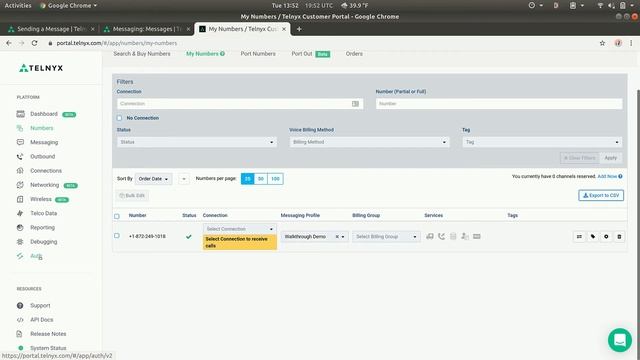Image resolution: width=640 pixels, height=360 pixels.
Task: Set numbers per page to 50
Action: tap(261, 179)
